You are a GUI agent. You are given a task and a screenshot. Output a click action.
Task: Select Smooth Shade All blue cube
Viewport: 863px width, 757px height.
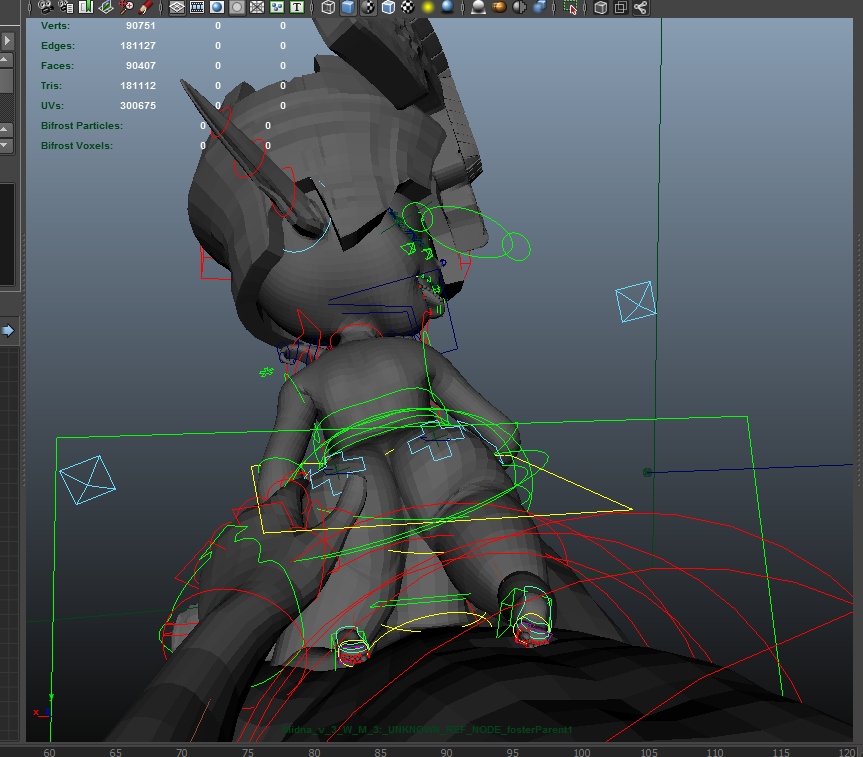(348, 7)
